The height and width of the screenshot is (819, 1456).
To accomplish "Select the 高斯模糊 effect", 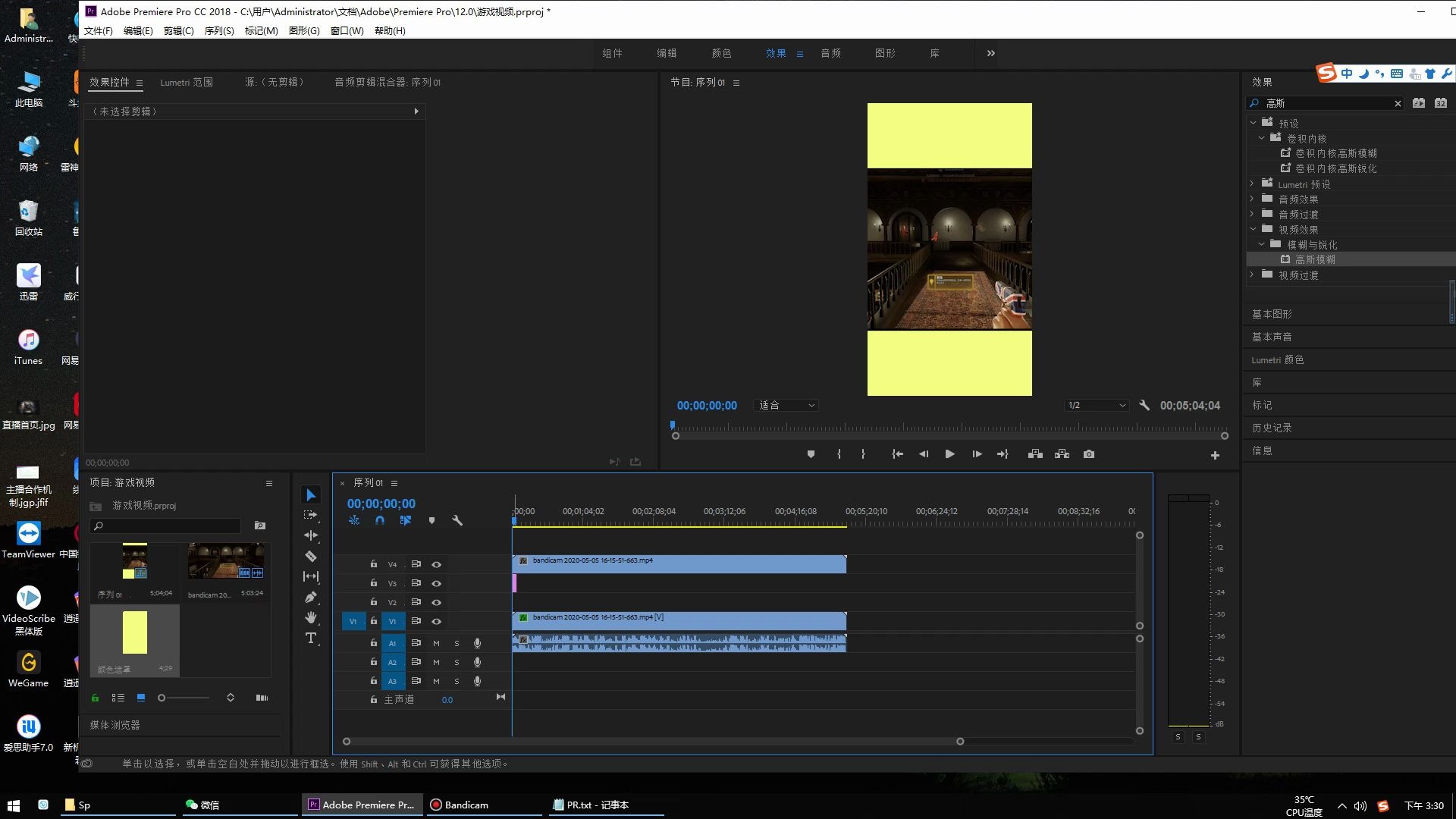I will pyautogui.click(x=1314, y=259).
